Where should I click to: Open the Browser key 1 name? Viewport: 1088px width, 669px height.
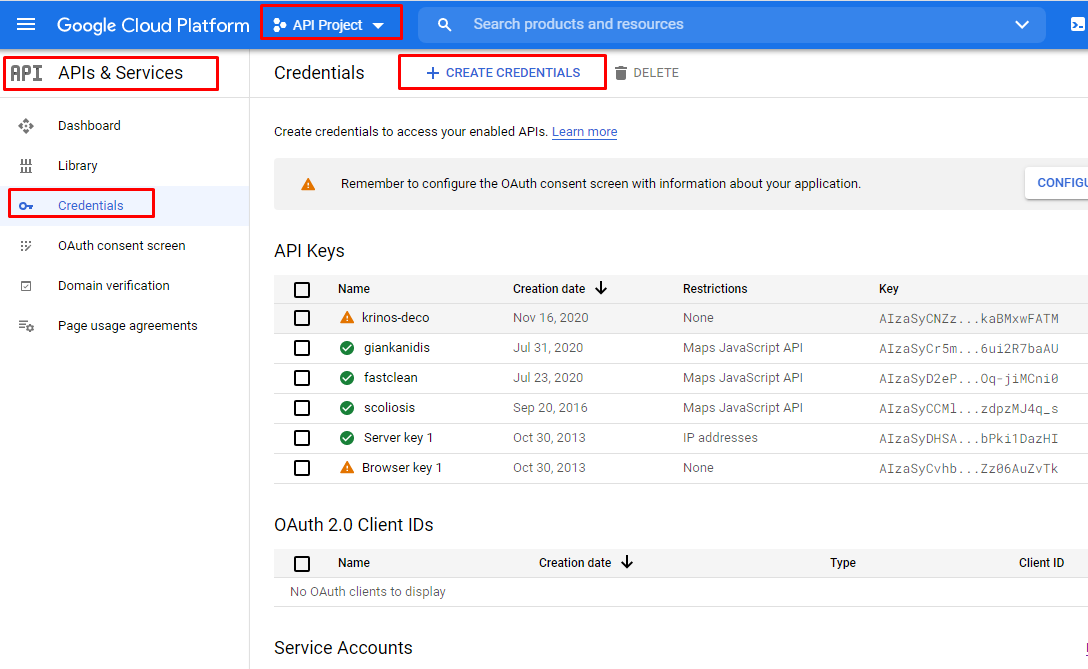[x=402, y=468]
